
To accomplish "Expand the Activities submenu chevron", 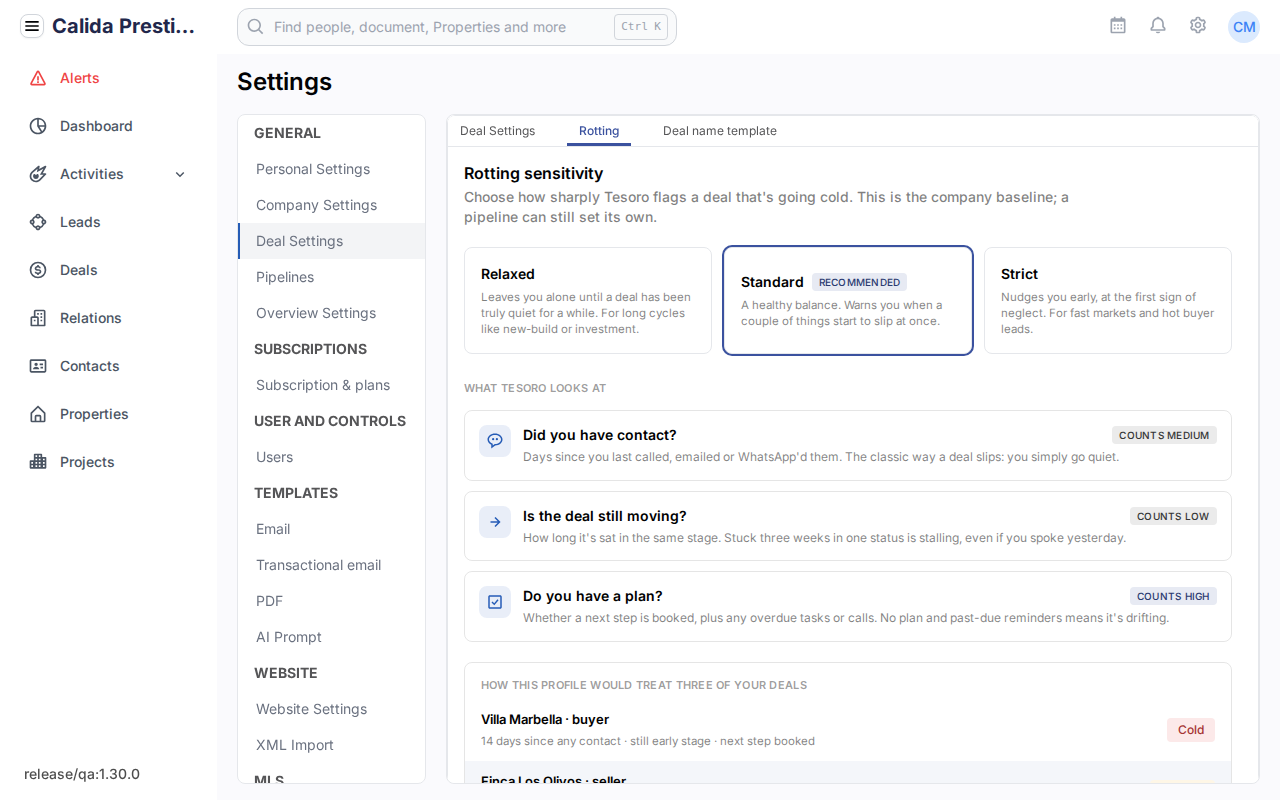I will tap(180, 174).
